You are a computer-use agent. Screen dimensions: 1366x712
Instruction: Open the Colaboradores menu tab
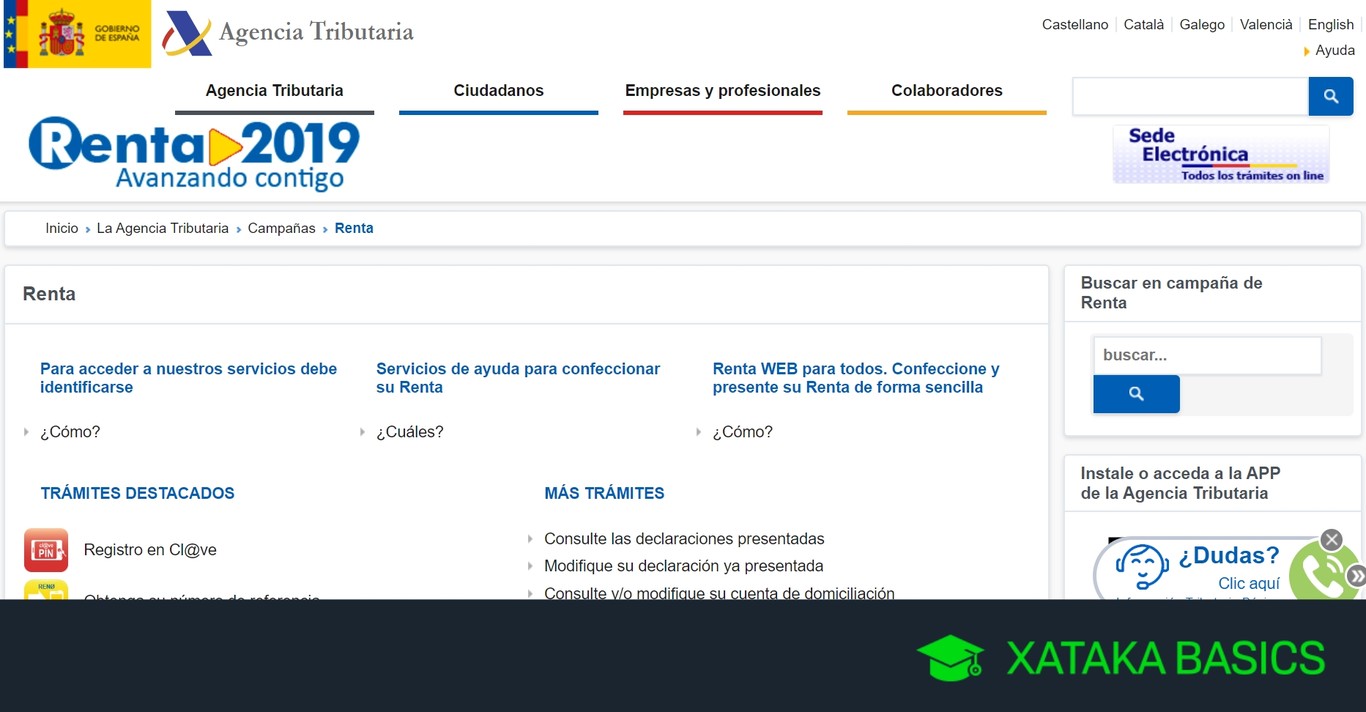tap(946, 91)
